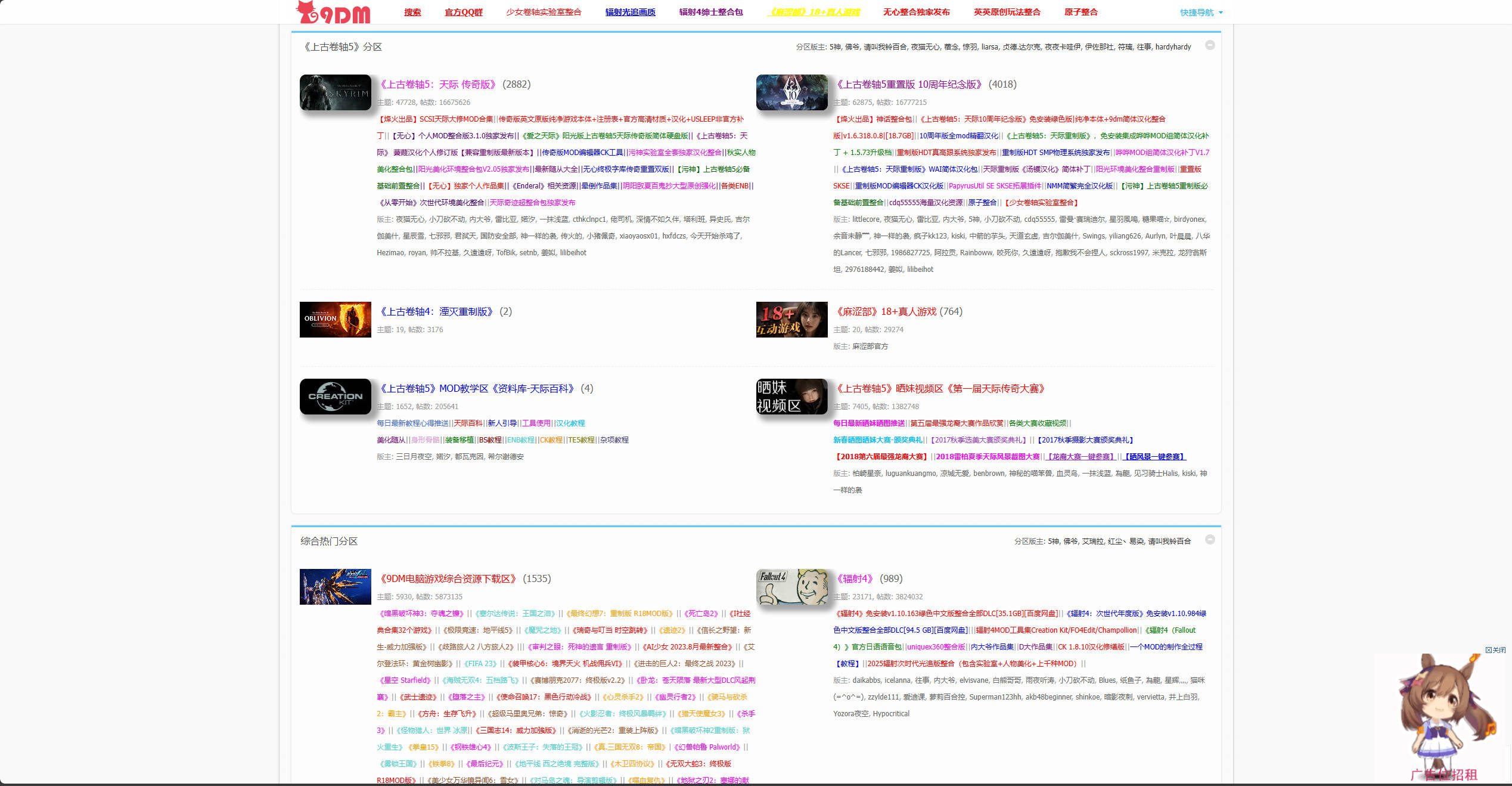Click section moderator hardyhardy

(1173, 47)
